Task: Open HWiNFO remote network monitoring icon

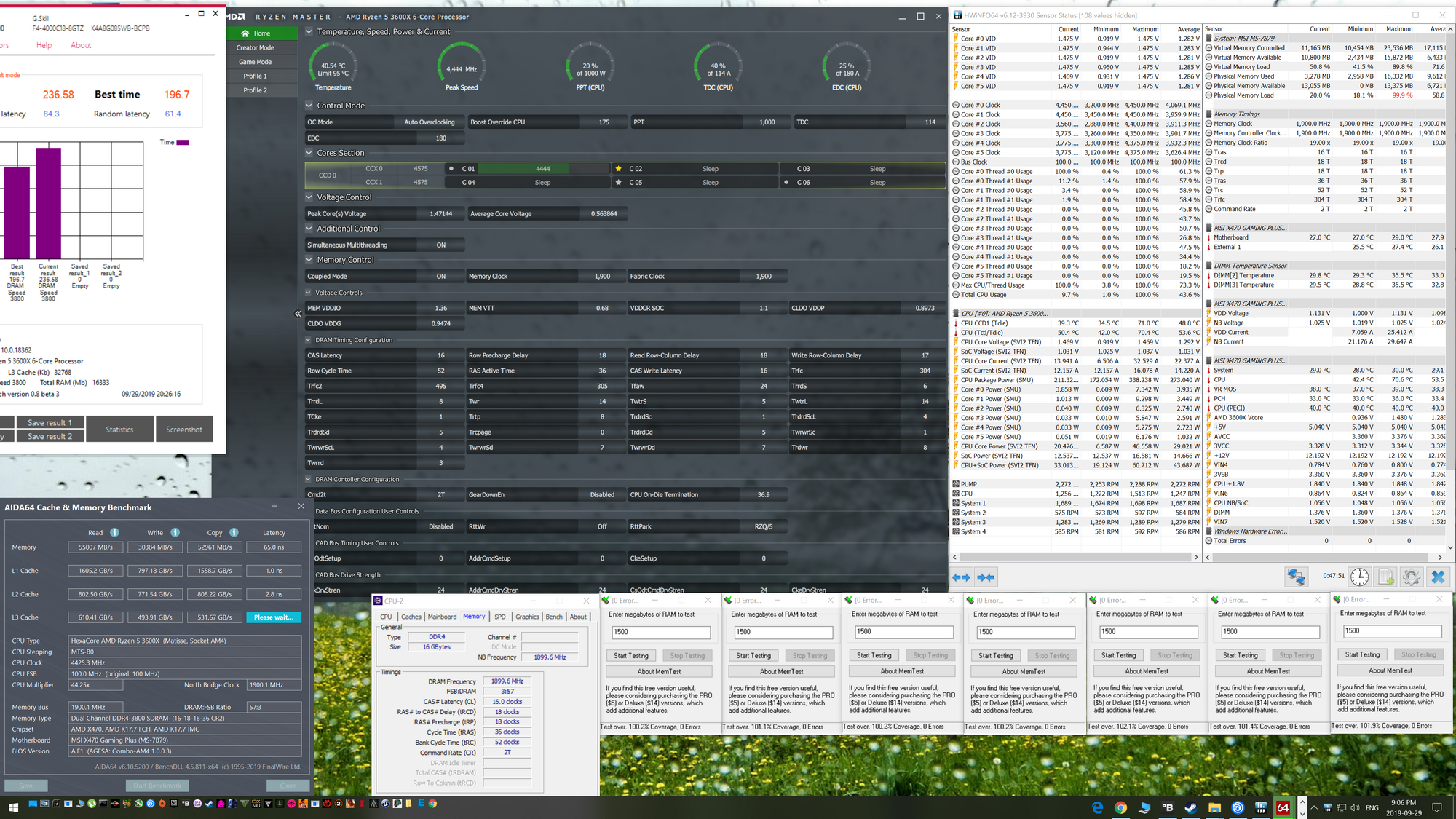Action: tap(1296, 577)
